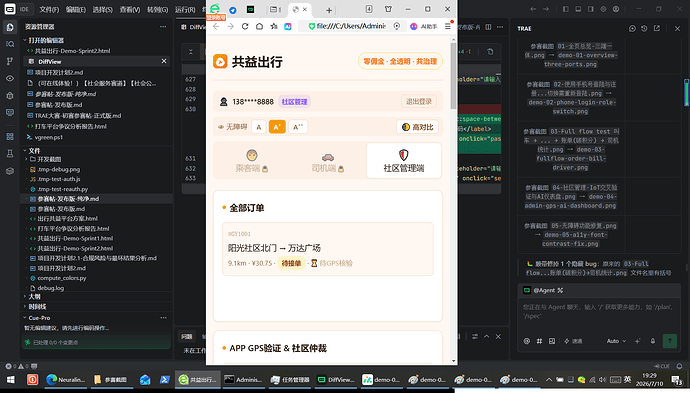Open the 文件(F) menu

coord(49,9)
